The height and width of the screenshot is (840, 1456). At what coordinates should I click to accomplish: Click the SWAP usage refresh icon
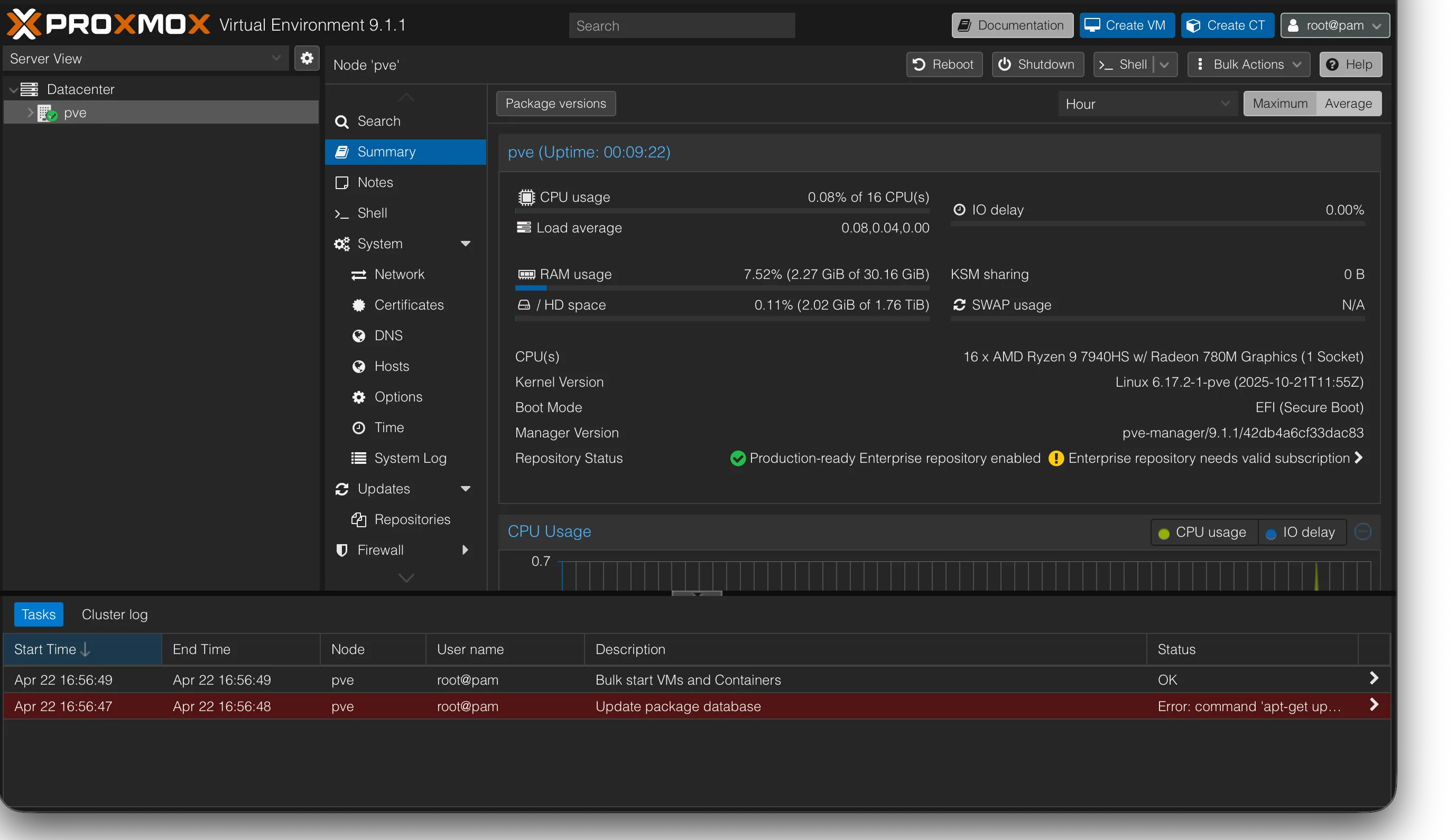pyautogui.click(x=959, y=305)
